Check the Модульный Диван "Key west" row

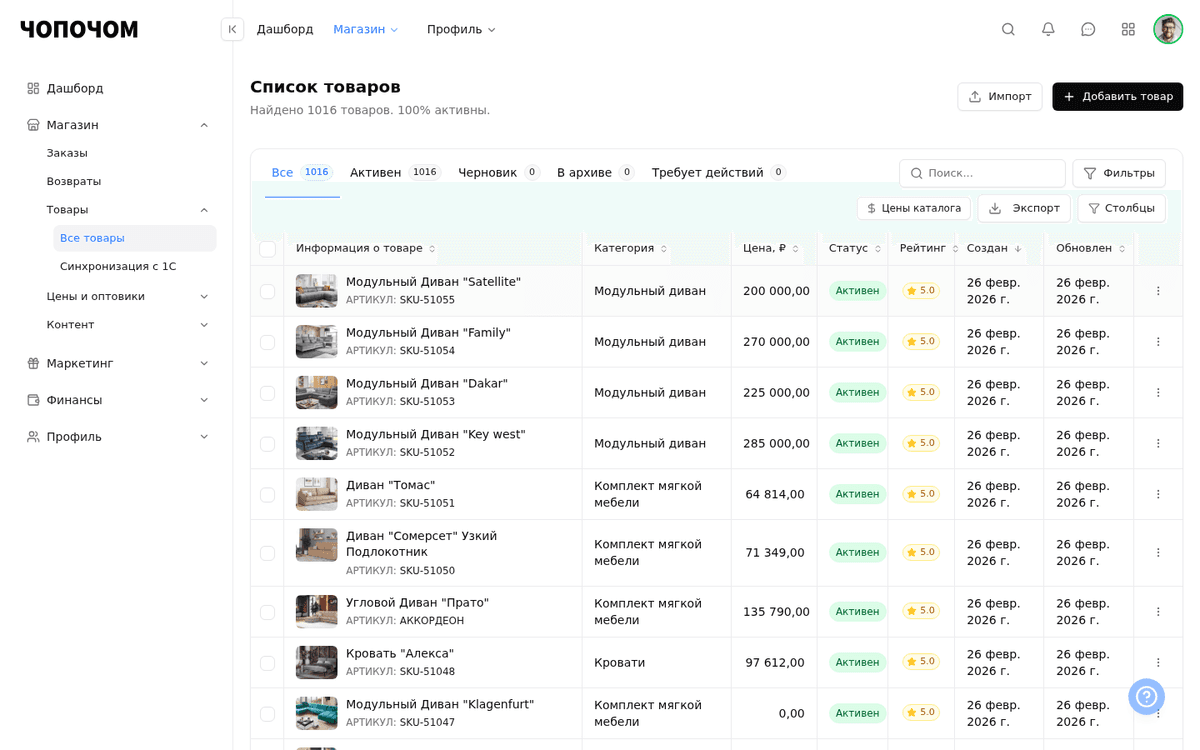(x=267, y=444)
